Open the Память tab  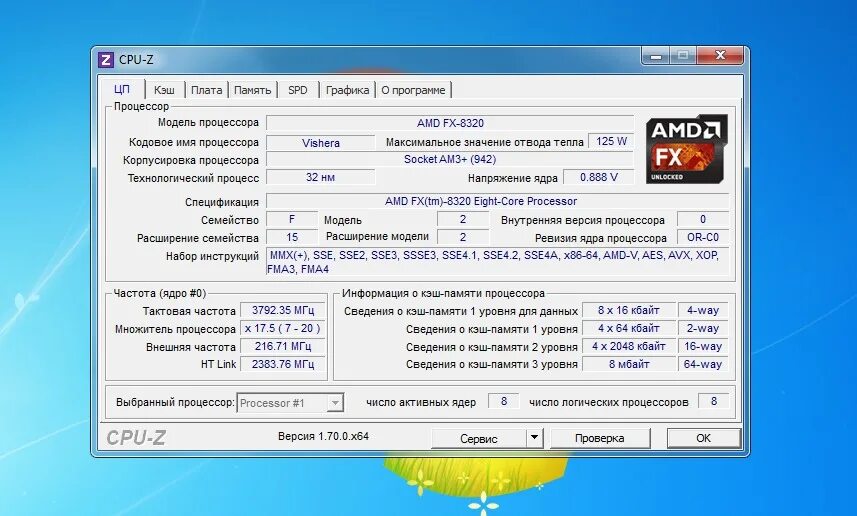point(253,90)
